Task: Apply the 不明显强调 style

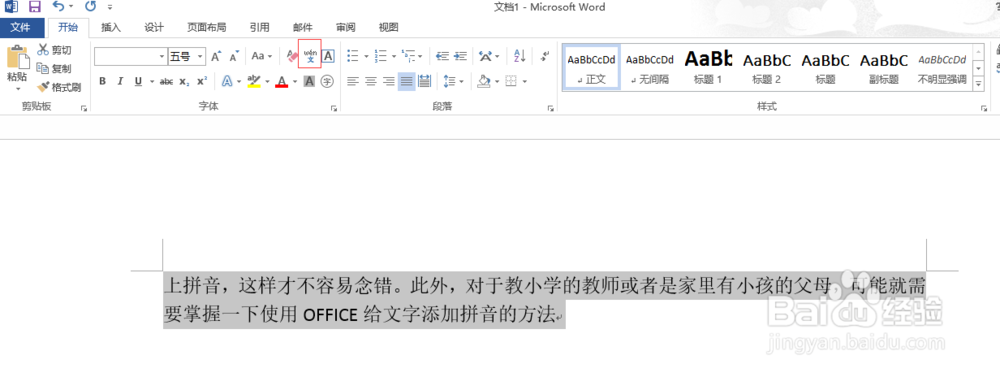Action: click(942, 67)
